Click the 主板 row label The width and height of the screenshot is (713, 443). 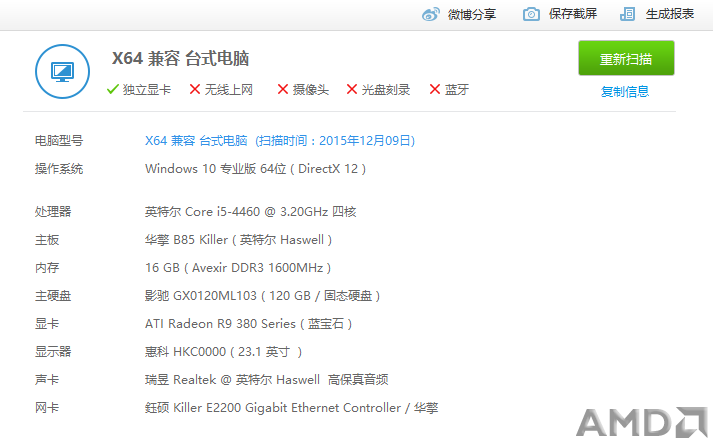47,240
